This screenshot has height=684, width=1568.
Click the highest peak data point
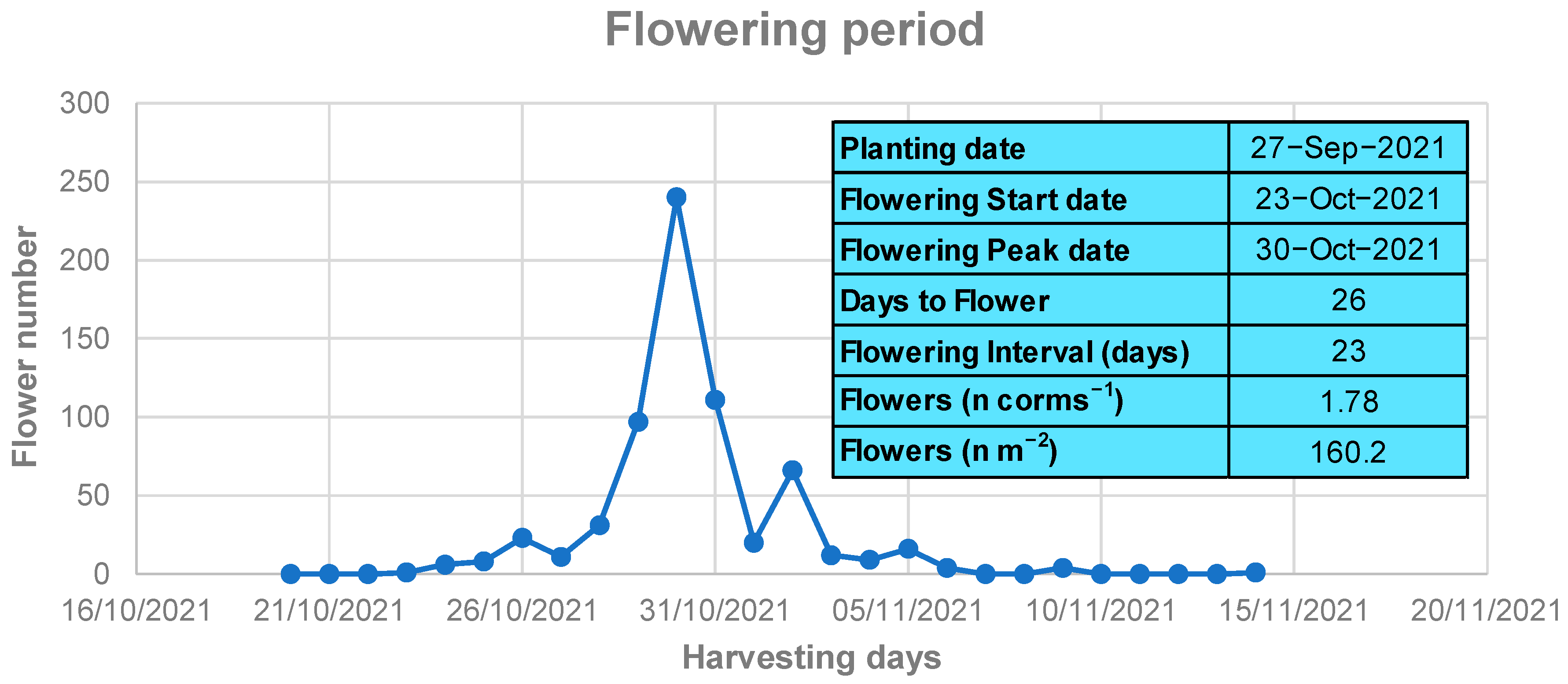(676, 197)
